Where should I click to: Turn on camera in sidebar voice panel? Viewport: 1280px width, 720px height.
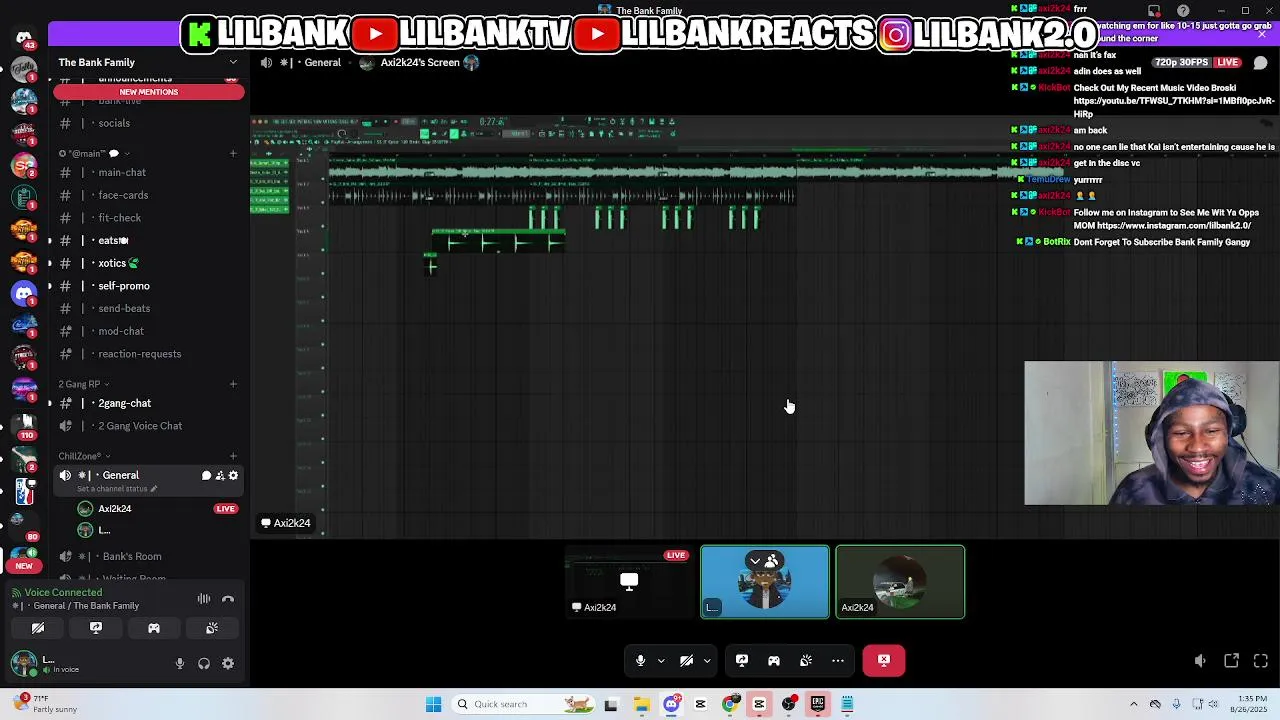coord(38,628)
